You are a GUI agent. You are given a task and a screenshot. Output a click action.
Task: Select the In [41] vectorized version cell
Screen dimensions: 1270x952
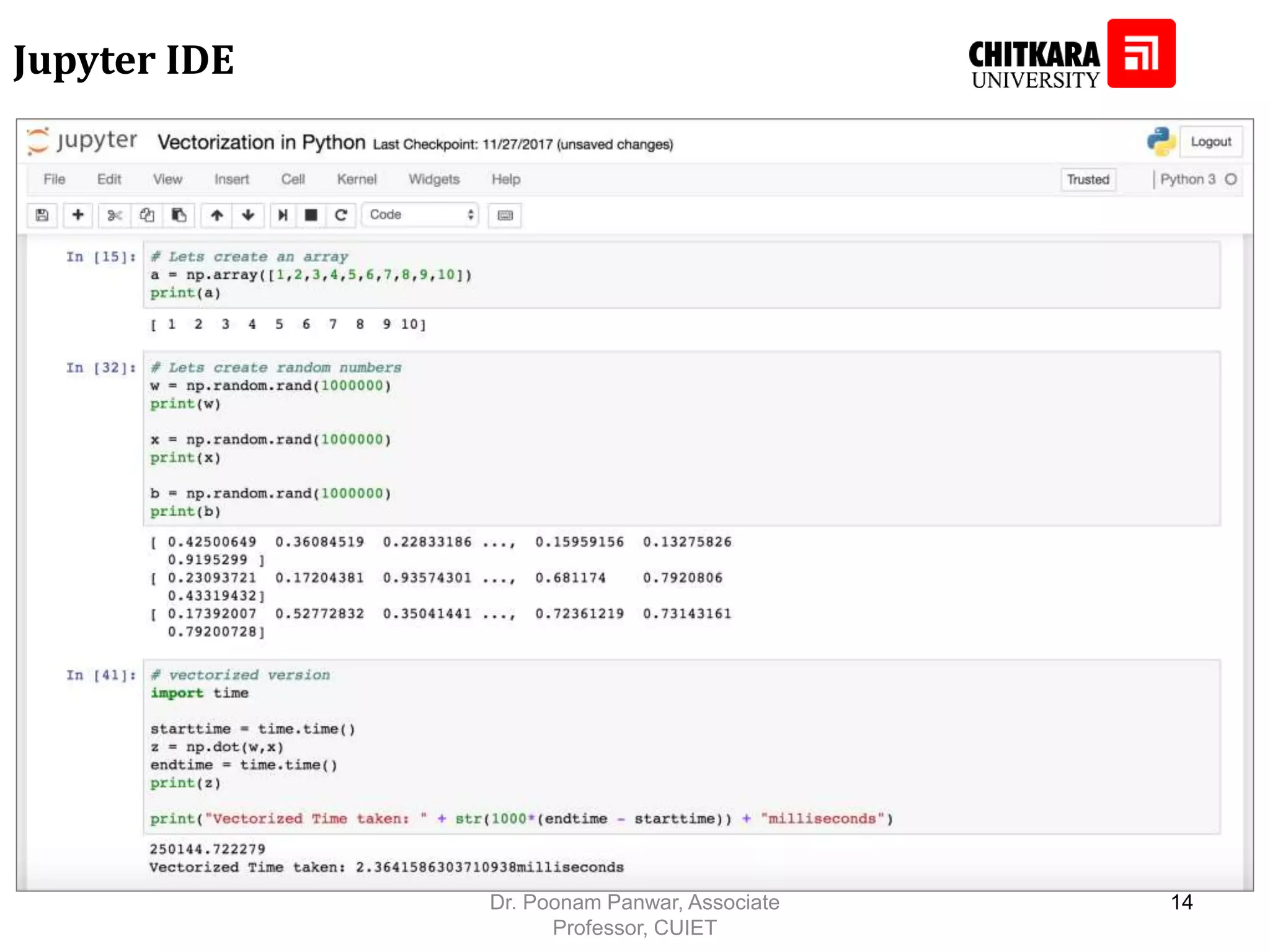[x=682, y=746]
